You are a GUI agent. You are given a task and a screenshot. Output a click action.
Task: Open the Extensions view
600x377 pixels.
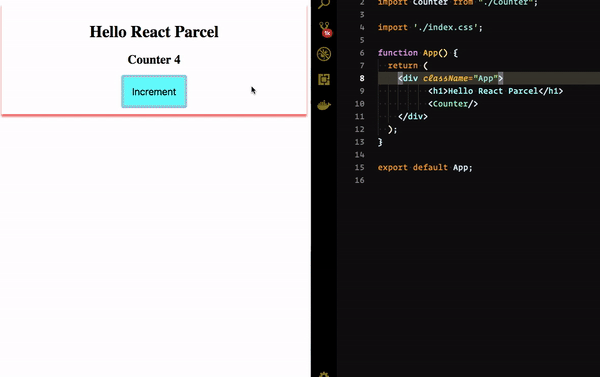pos(324,80)
